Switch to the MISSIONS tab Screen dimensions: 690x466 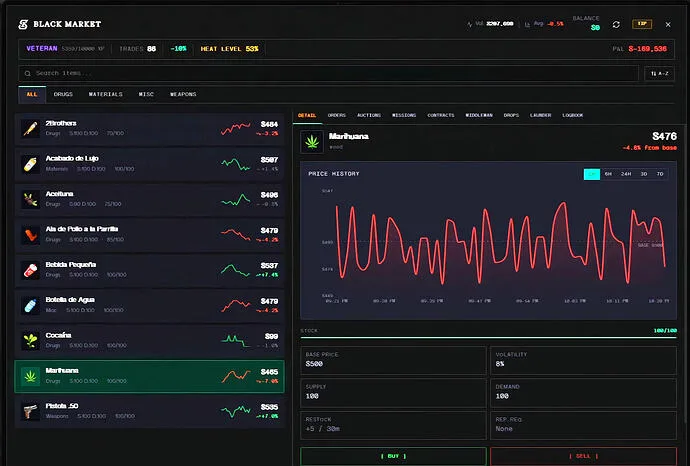[x=404, y=115]
